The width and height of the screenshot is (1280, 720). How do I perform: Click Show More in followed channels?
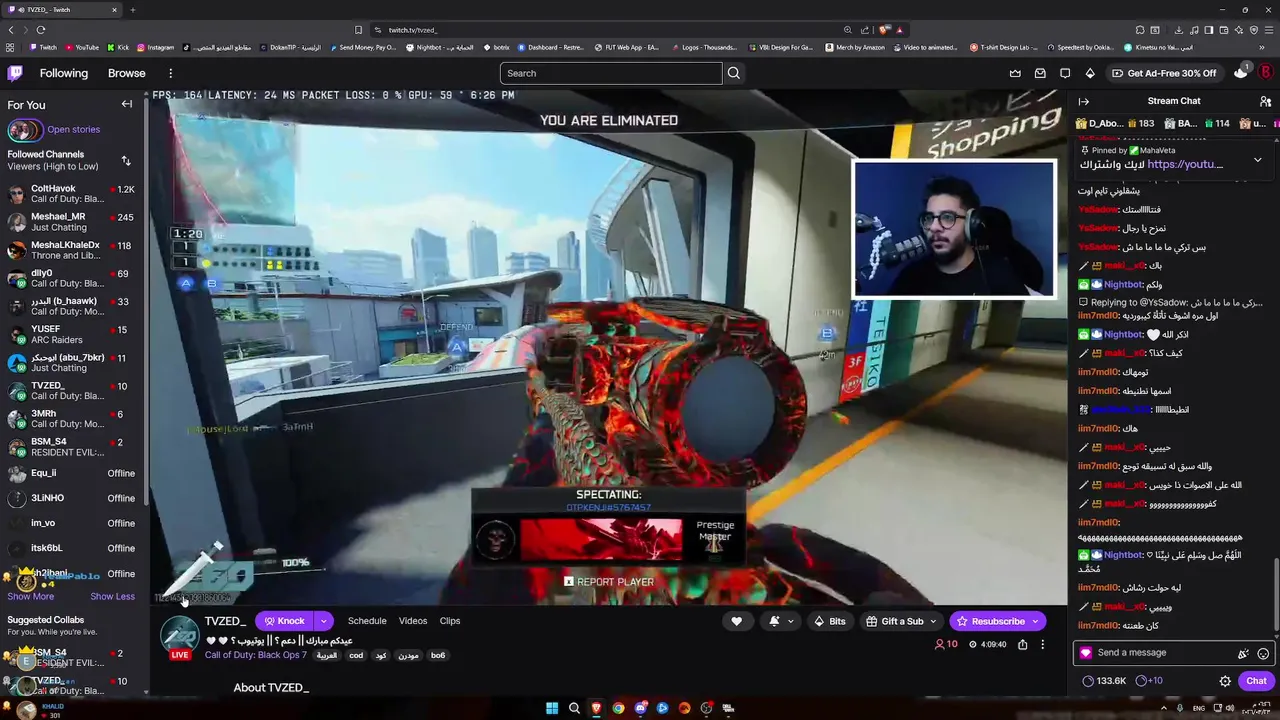coord(31,596)
